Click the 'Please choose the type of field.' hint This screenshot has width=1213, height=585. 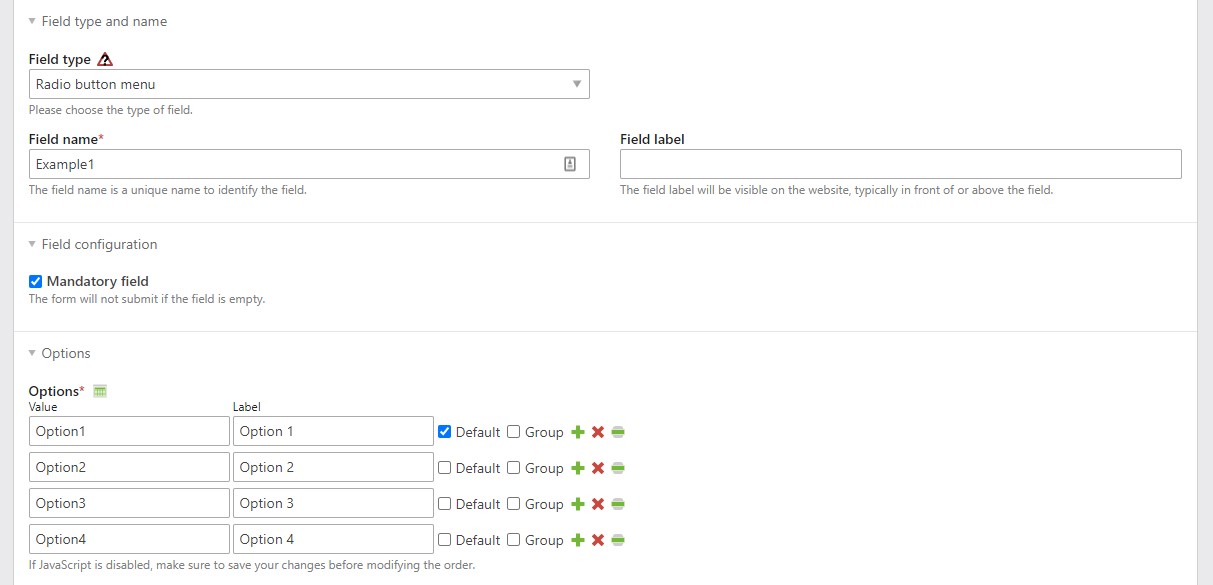point(111,110)
